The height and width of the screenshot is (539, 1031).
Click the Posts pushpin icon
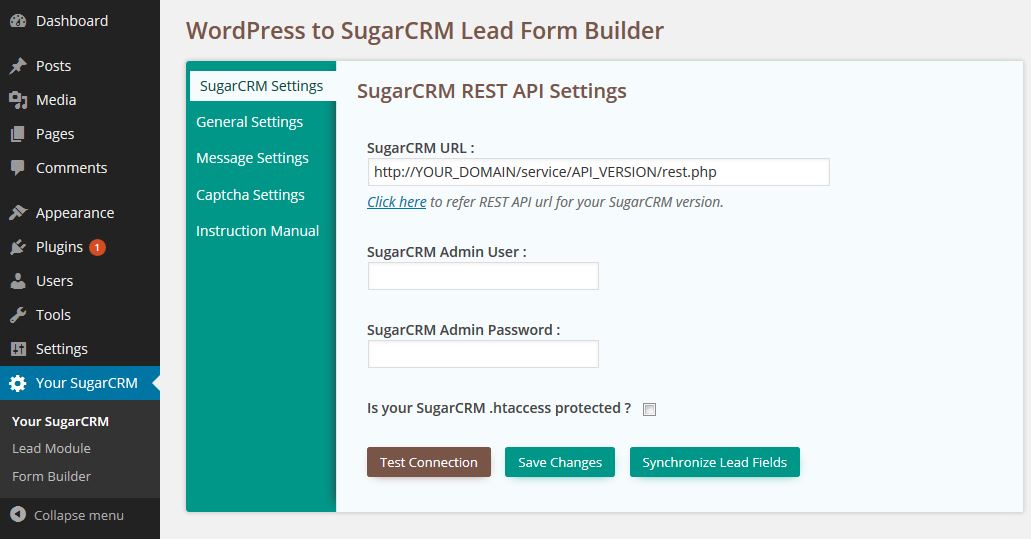click(x=18, y=66)
